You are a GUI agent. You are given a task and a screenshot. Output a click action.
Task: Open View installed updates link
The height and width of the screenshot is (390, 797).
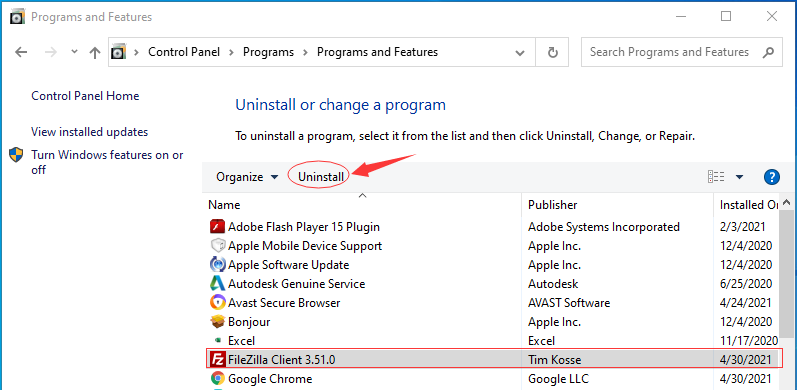[x=89, y=132]
